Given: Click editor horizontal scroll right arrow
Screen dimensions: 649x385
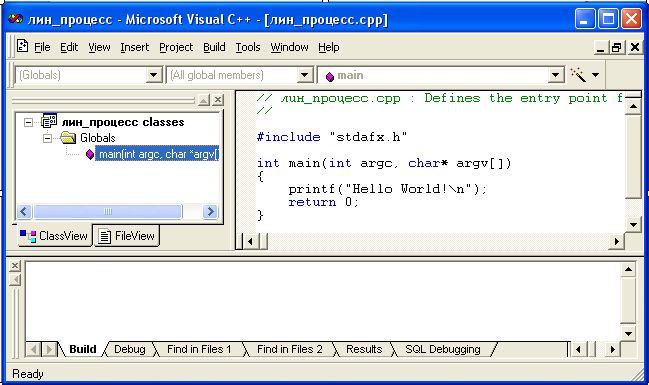Looking at the screenshot, I should (616, 241).
